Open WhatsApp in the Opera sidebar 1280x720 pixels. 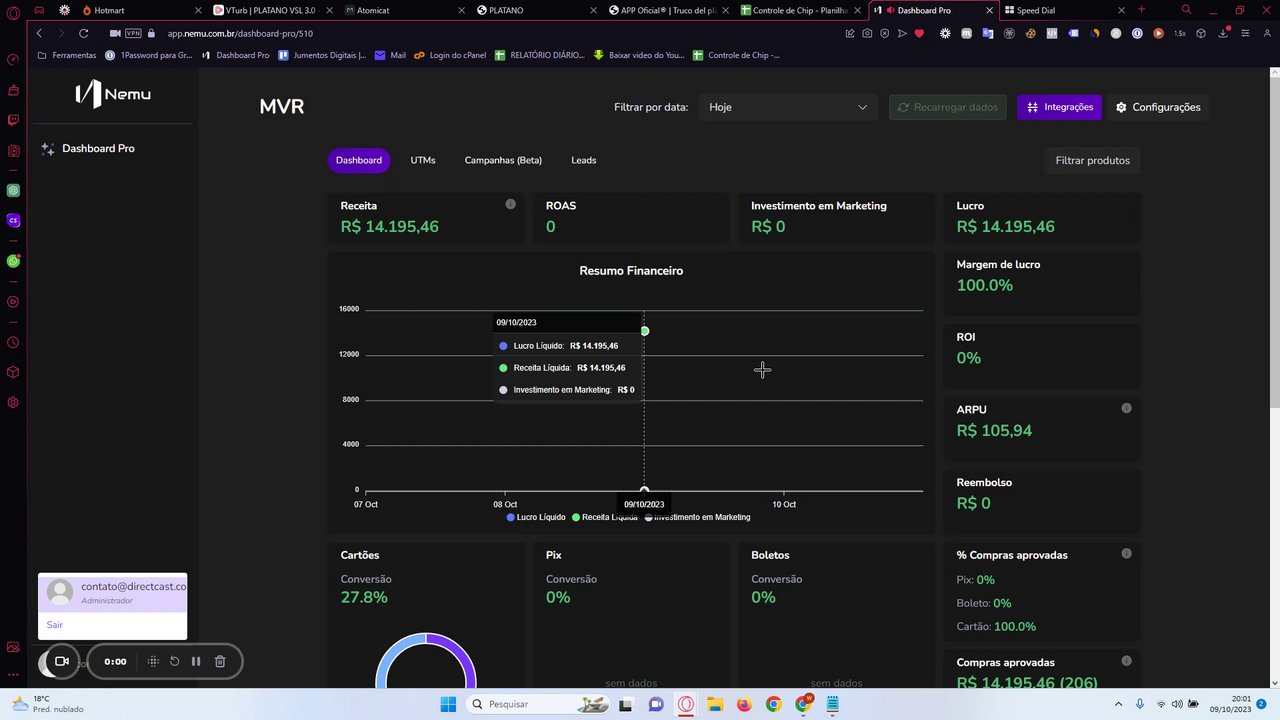13,261
